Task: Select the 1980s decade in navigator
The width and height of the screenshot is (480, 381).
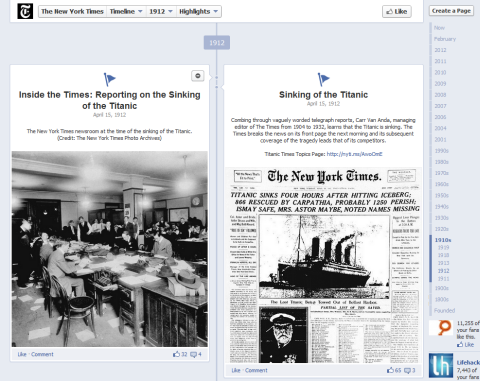Action: [x=442, y=162]
